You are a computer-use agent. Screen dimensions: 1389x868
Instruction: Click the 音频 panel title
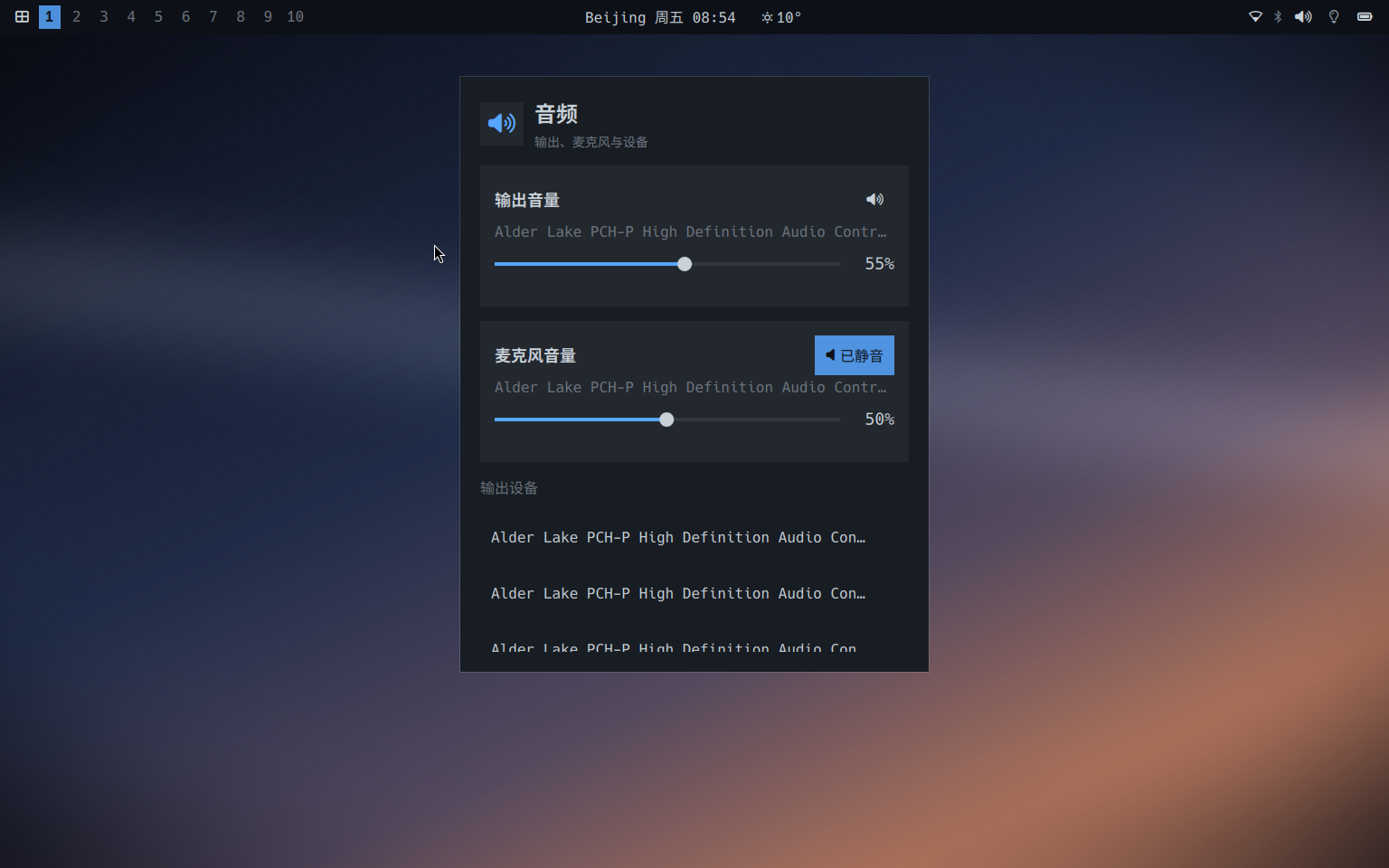pyautogui.click(x=556, y=114)
